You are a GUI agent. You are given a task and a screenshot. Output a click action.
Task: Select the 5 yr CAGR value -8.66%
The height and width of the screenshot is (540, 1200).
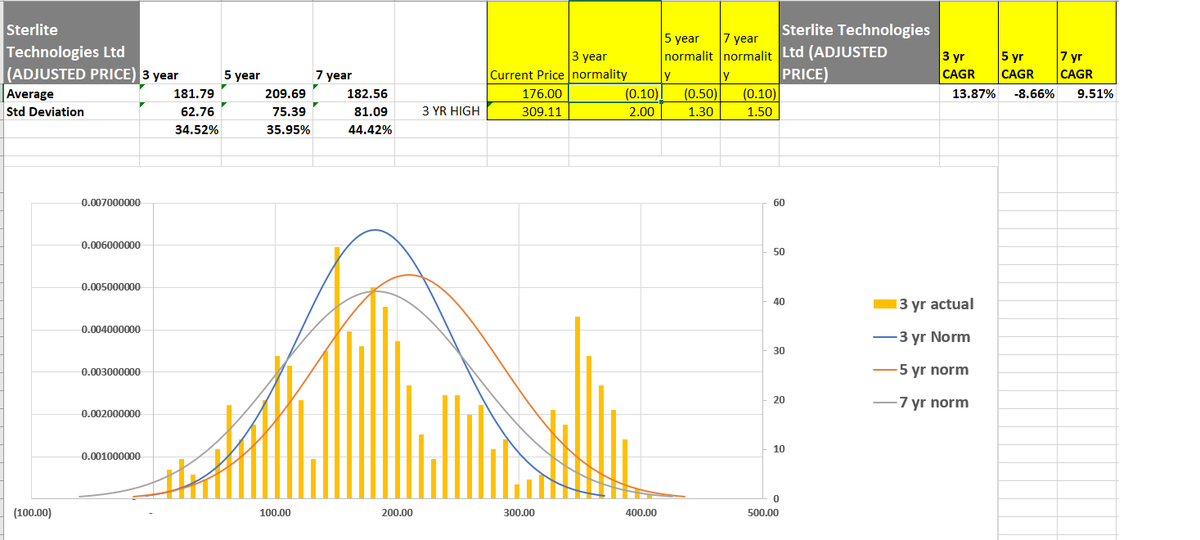point(1027,94)
